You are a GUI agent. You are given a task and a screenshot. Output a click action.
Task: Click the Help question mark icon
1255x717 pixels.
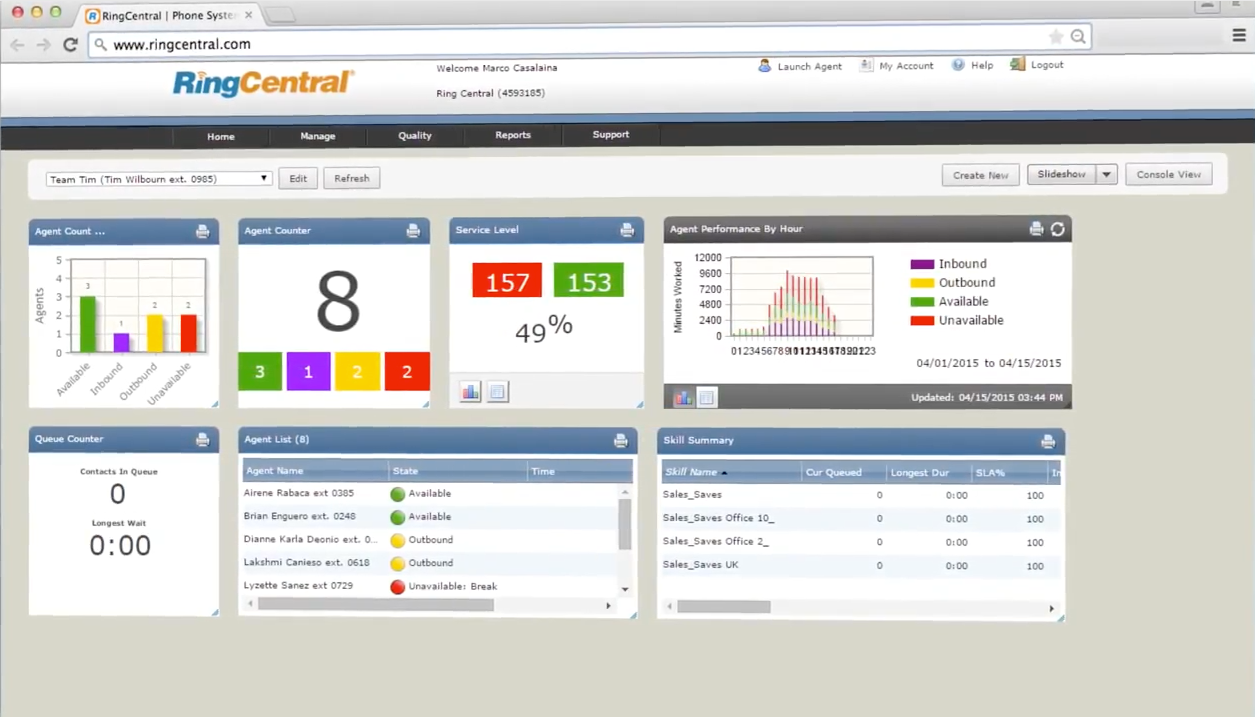point(958,65)
